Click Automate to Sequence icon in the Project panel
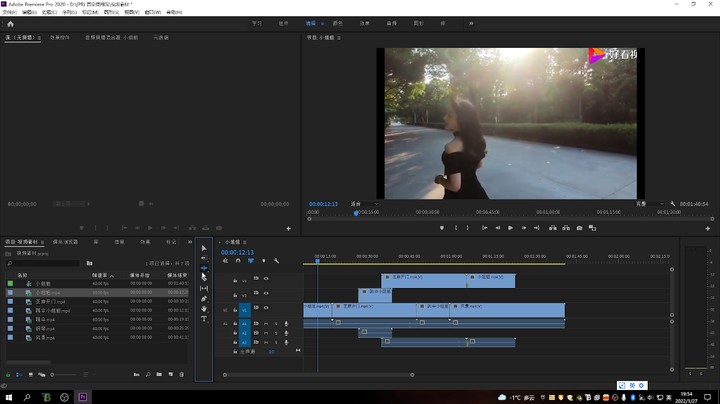The image size is (720, 404). pos(136,375)
